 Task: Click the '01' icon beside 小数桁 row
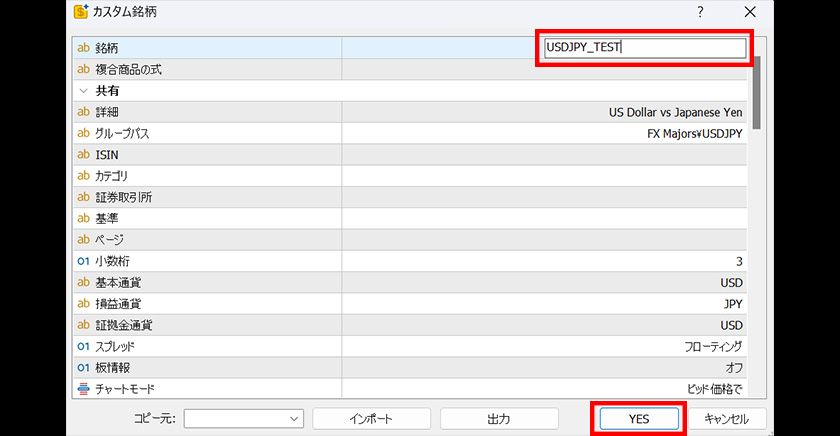coord(83,261)
